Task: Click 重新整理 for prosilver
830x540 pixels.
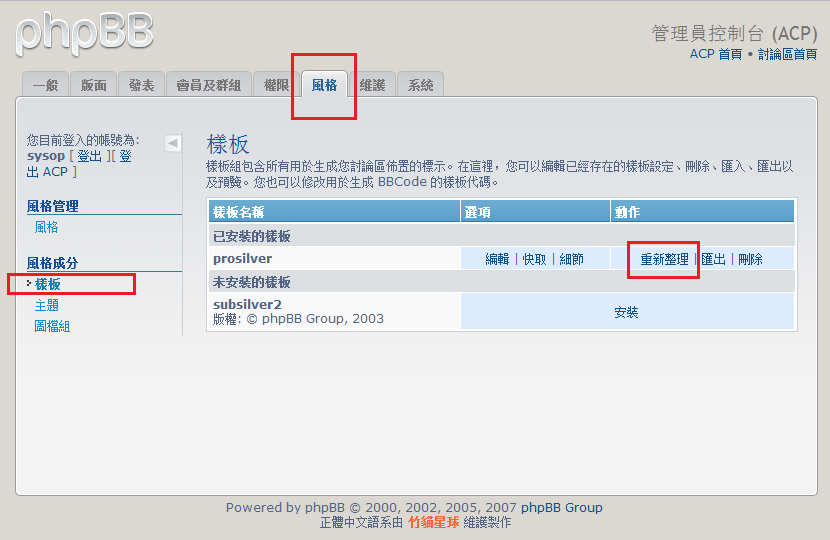Action: tap(664, 259)
